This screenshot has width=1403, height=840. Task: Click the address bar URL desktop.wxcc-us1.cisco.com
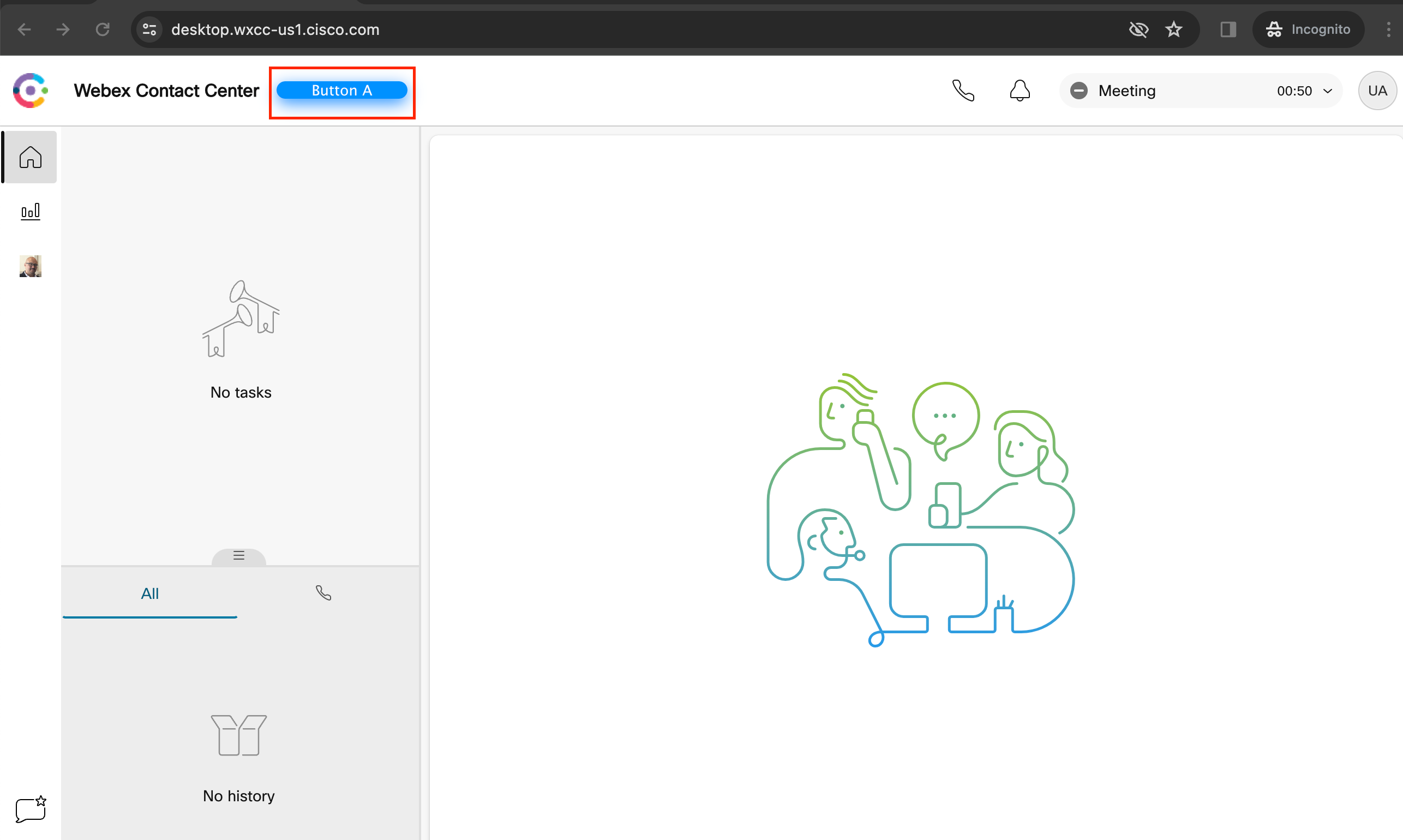click(275, 29)
